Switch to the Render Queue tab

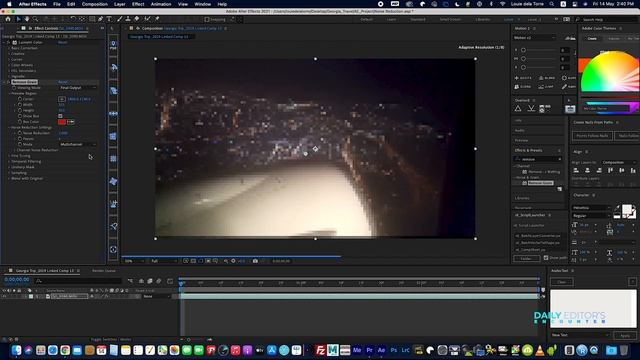point(104,271)
